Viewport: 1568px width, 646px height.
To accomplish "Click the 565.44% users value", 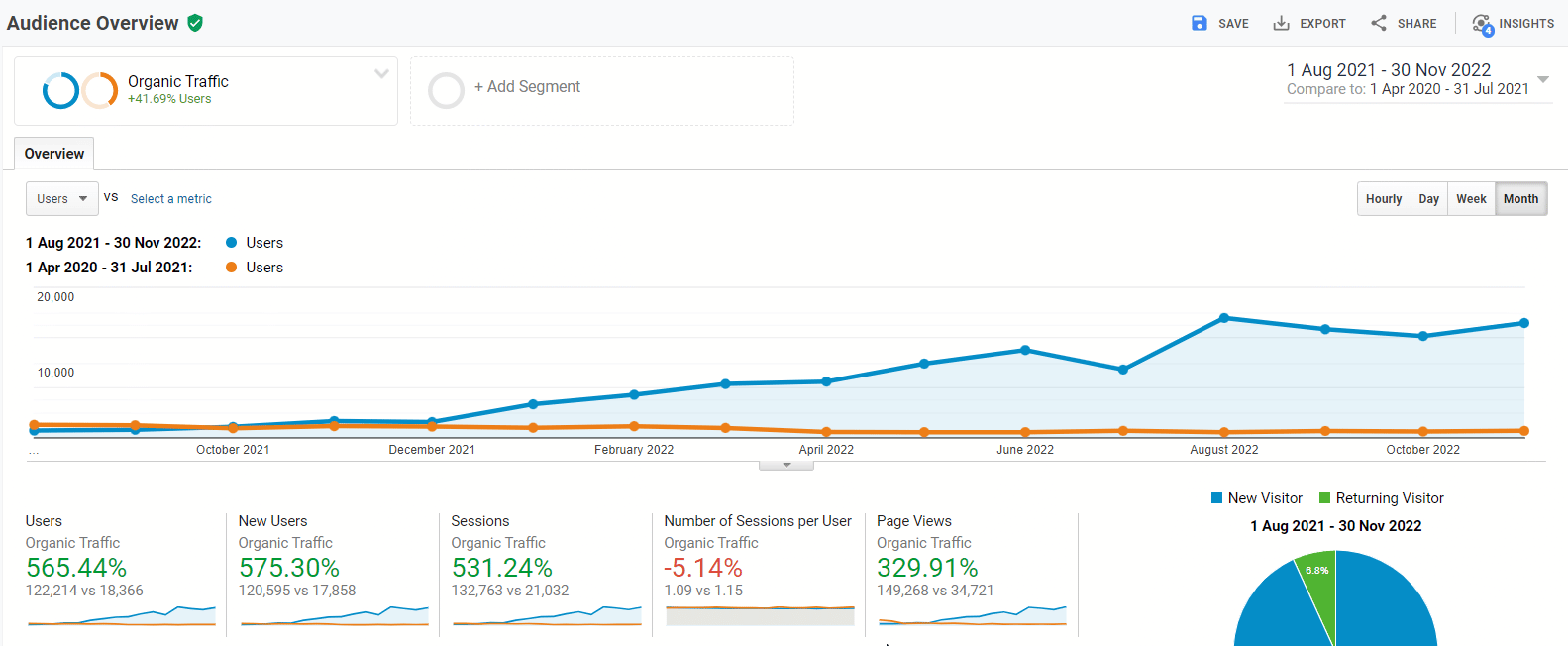I will (76, 568).
